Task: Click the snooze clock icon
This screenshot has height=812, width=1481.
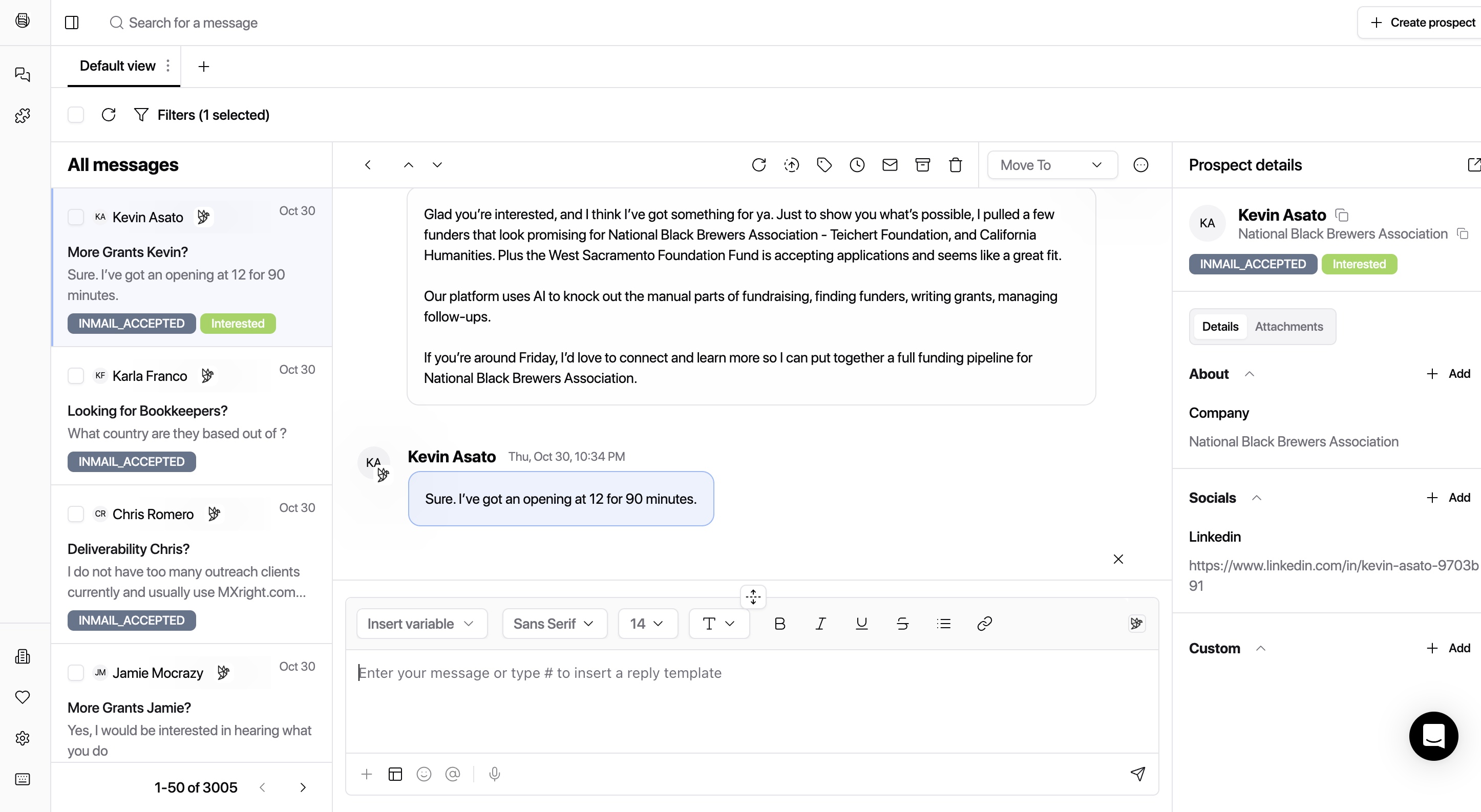Action: click(x=857, y=165)
